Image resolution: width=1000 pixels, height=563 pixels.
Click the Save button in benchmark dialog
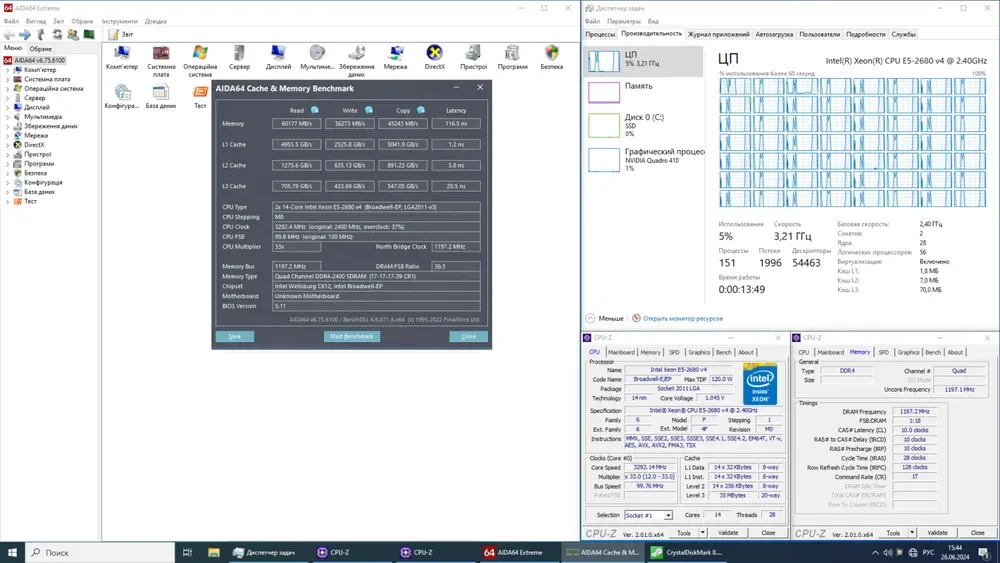point(235,336)
